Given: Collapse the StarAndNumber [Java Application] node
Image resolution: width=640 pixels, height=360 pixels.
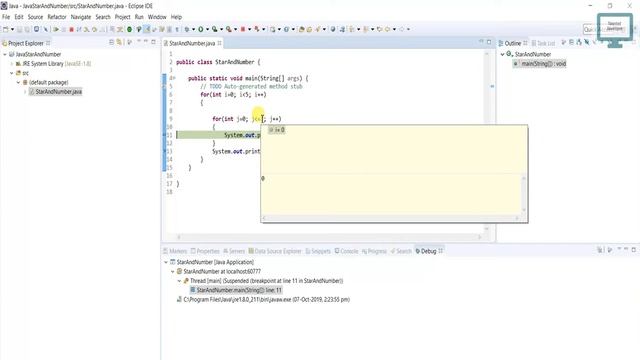Looking at the screenshot, I should [166, 262].
